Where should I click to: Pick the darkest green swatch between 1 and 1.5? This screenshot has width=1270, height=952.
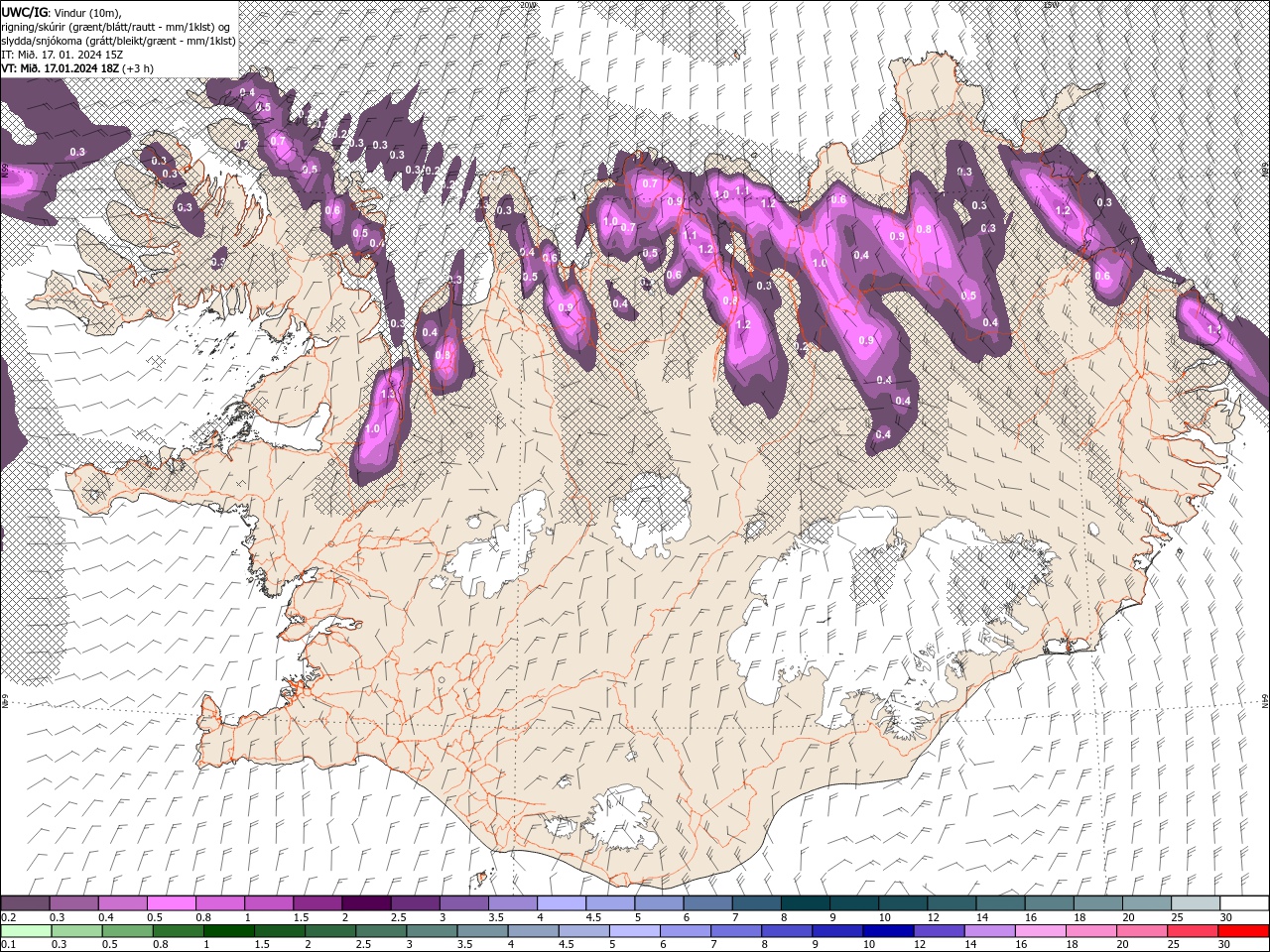[229, 930]
